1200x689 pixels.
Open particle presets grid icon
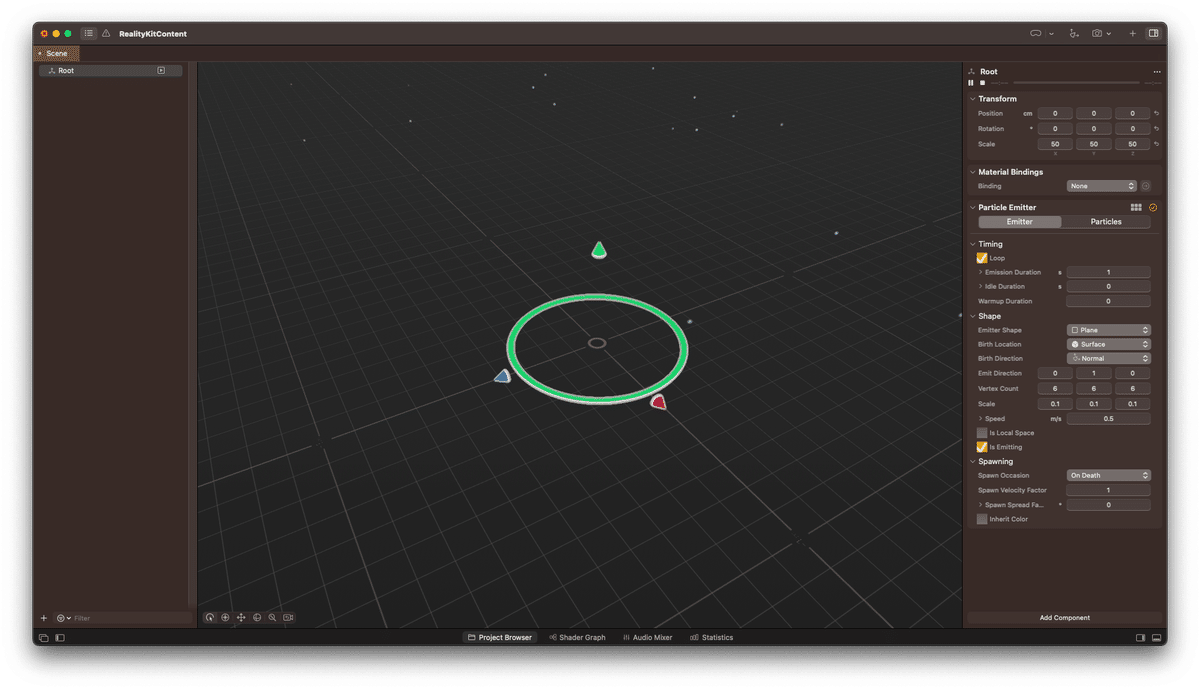pos(1136,207)
